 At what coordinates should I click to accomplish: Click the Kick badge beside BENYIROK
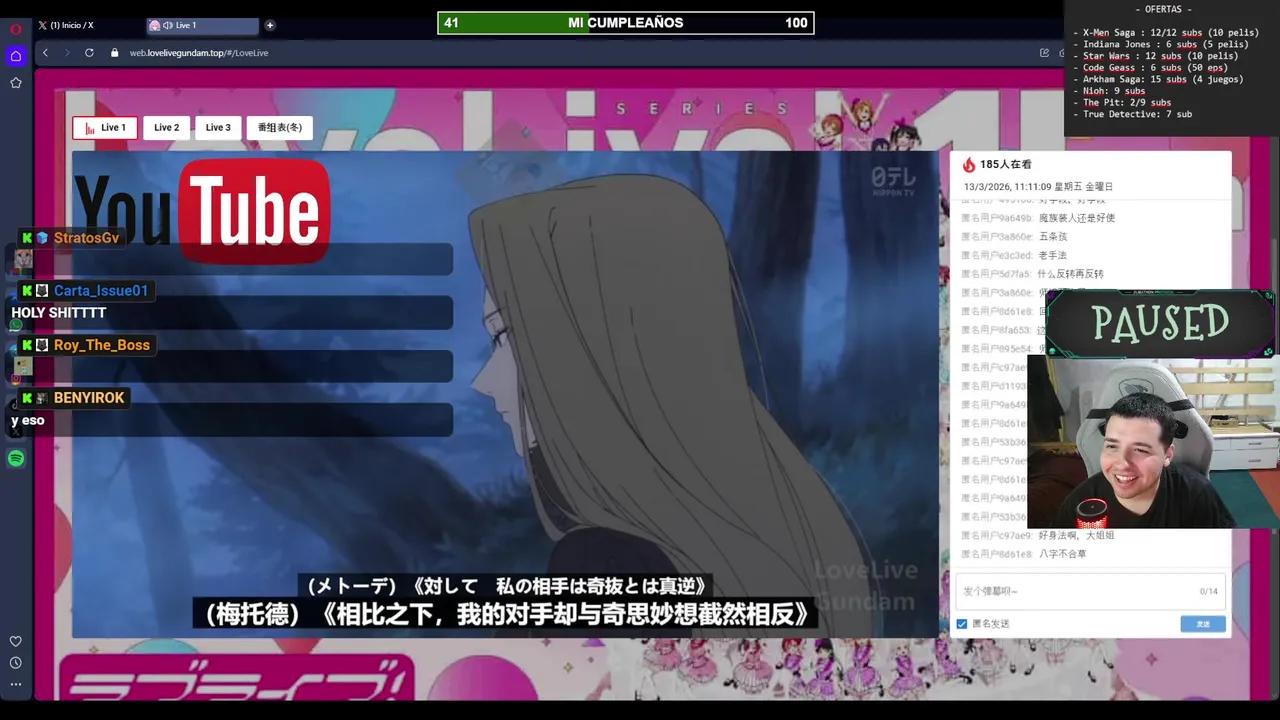[x=28, y=398]
